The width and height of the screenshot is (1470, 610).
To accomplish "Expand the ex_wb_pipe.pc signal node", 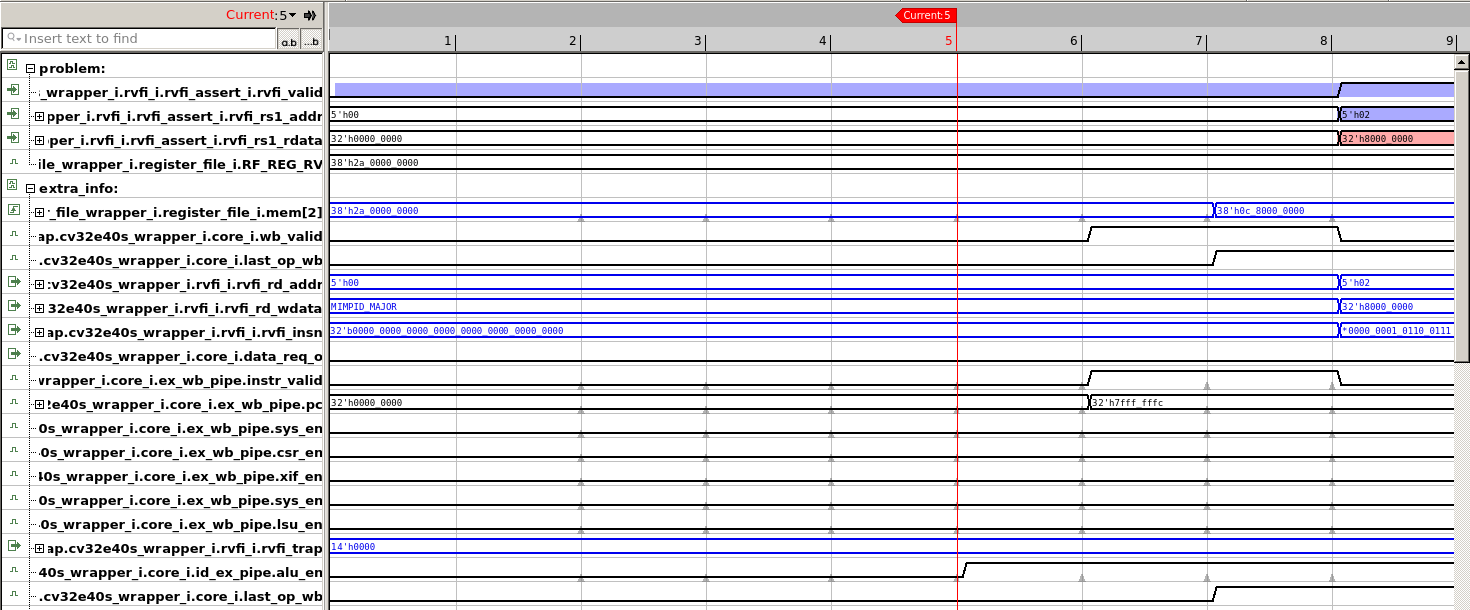I will pyautogui.click(x=38, y=404).
